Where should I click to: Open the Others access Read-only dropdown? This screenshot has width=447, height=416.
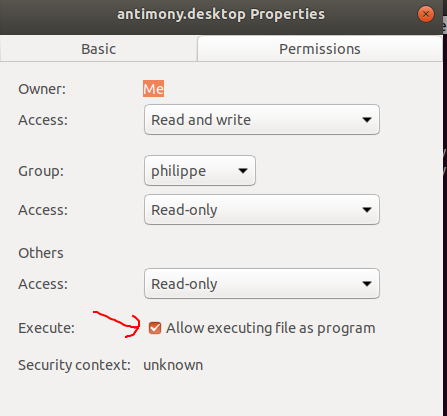click(x=262, y=284)
